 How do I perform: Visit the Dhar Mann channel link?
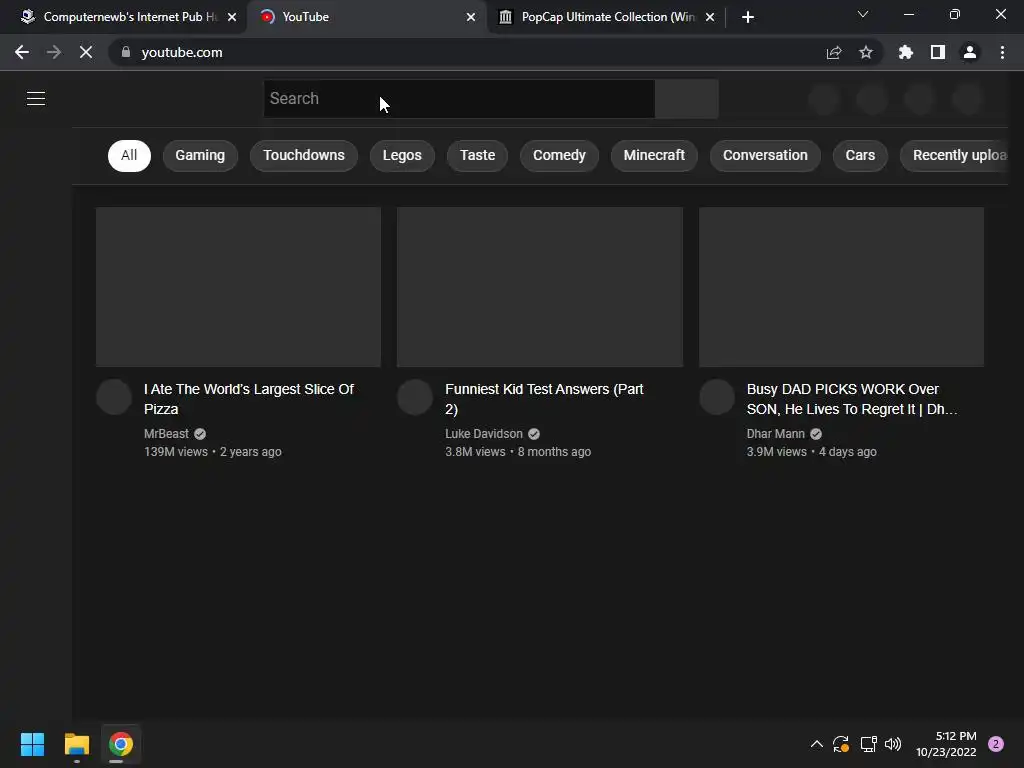[x=776, y=434]
